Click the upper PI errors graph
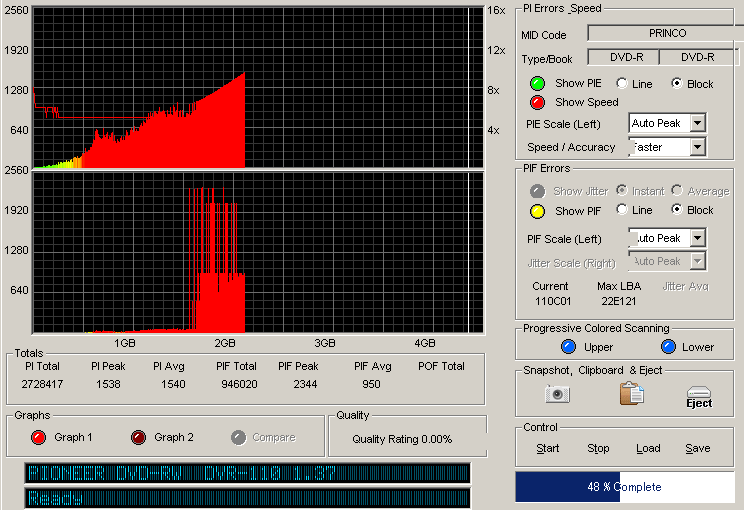This screenshot has height=510, width=744. pyautogui.click(x=258, y=88)
